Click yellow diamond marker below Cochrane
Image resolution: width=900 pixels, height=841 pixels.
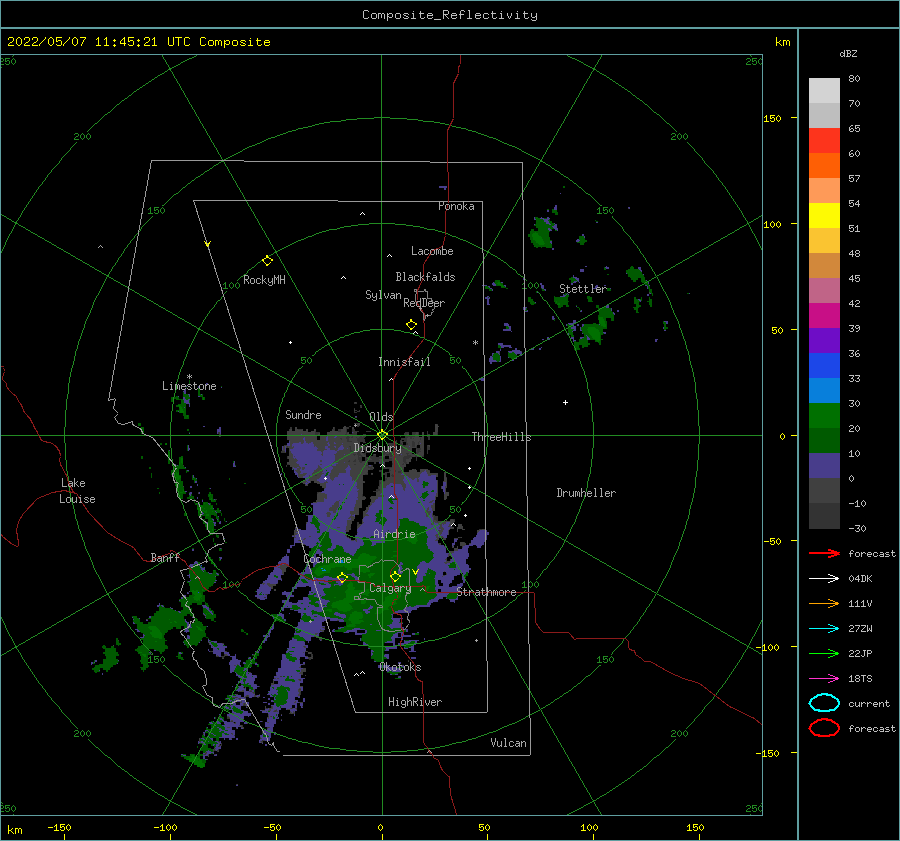(x=342, y=578)
